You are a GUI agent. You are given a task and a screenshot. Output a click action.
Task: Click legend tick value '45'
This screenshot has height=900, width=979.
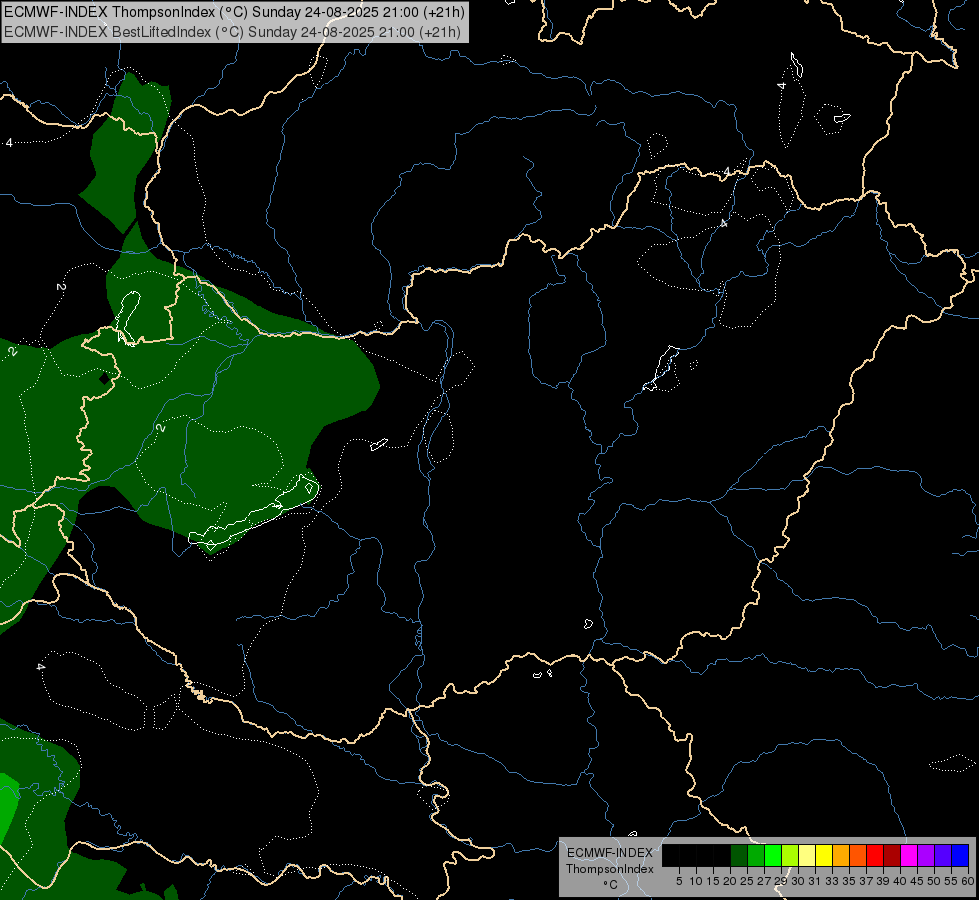click(x=917, y=881)
